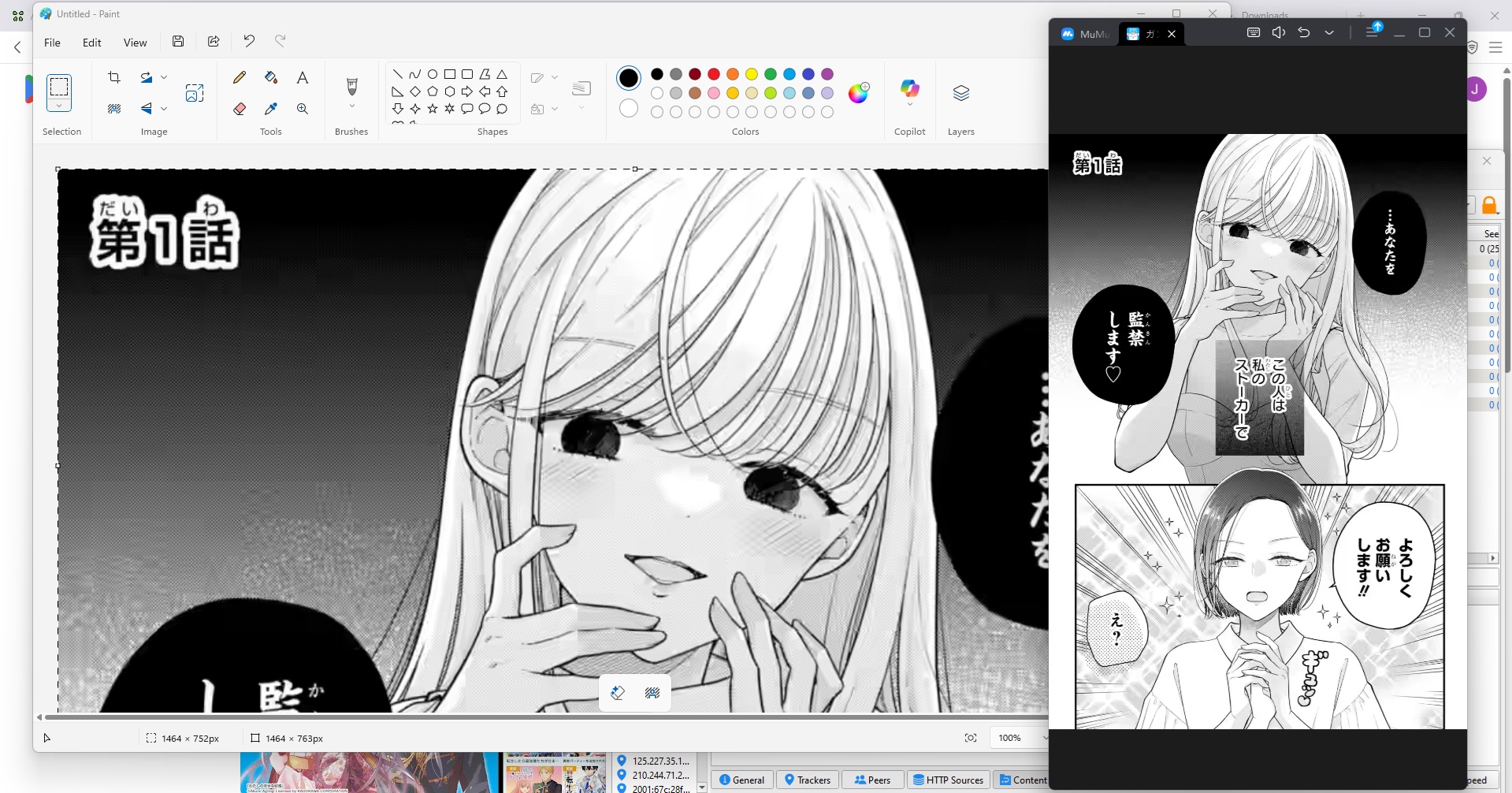The height and width of the screenshot is (793, 1512).
Task: Click the J profile avatar
Action: click(x=1475, y=89)
